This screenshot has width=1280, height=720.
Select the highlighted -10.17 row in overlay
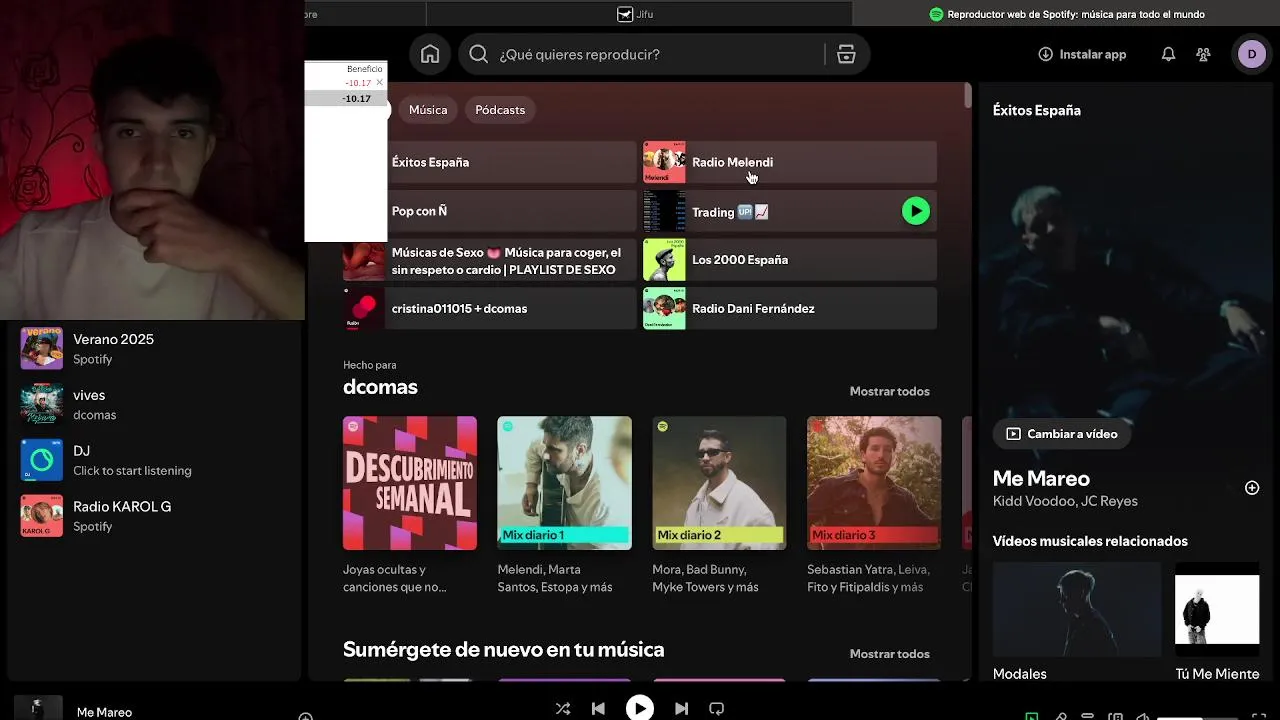(x=346, y=98)
